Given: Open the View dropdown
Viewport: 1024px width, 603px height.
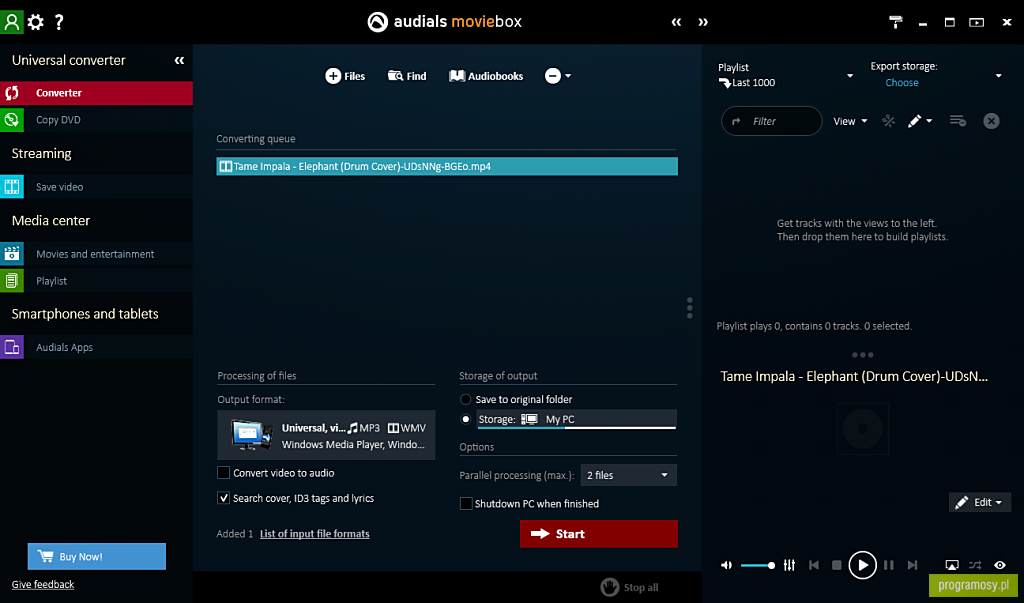Looking at the screenshot, I should 850,121.
